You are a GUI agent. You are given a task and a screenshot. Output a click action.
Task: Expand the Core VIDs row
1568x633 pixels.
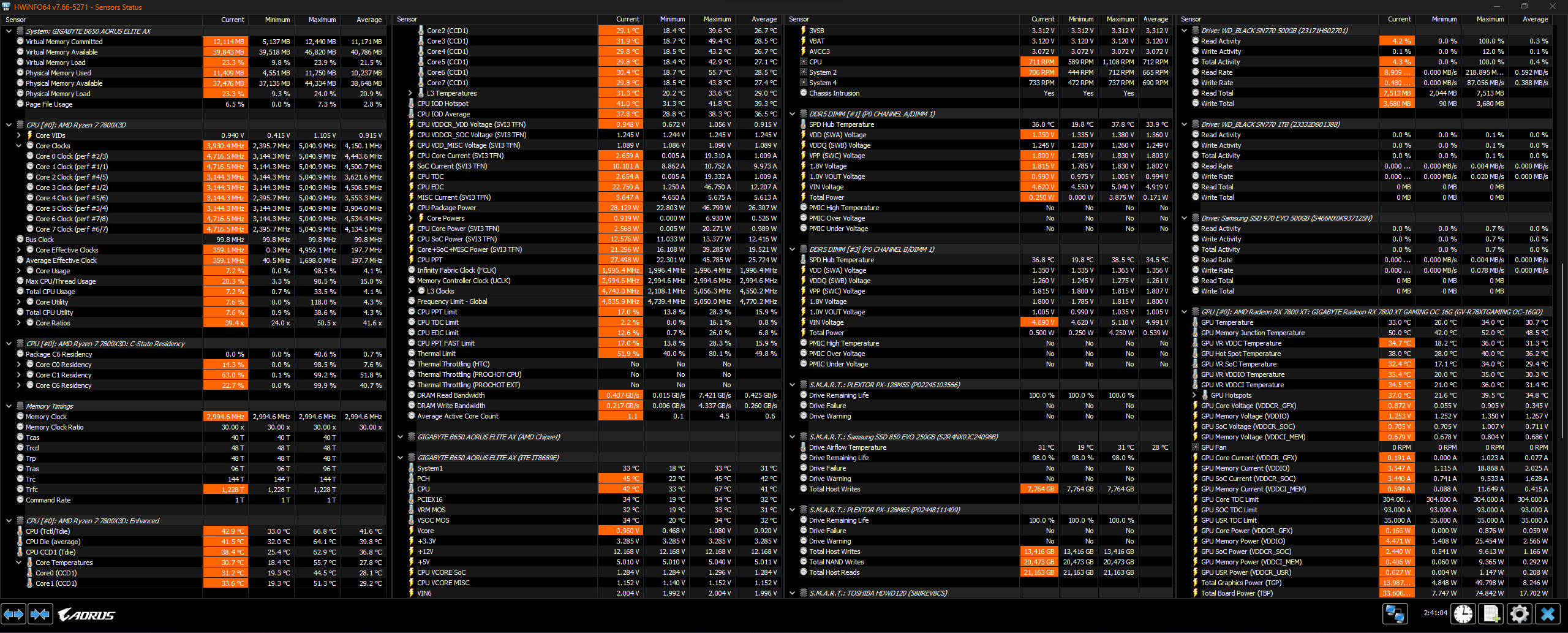(x=18, y=135)
